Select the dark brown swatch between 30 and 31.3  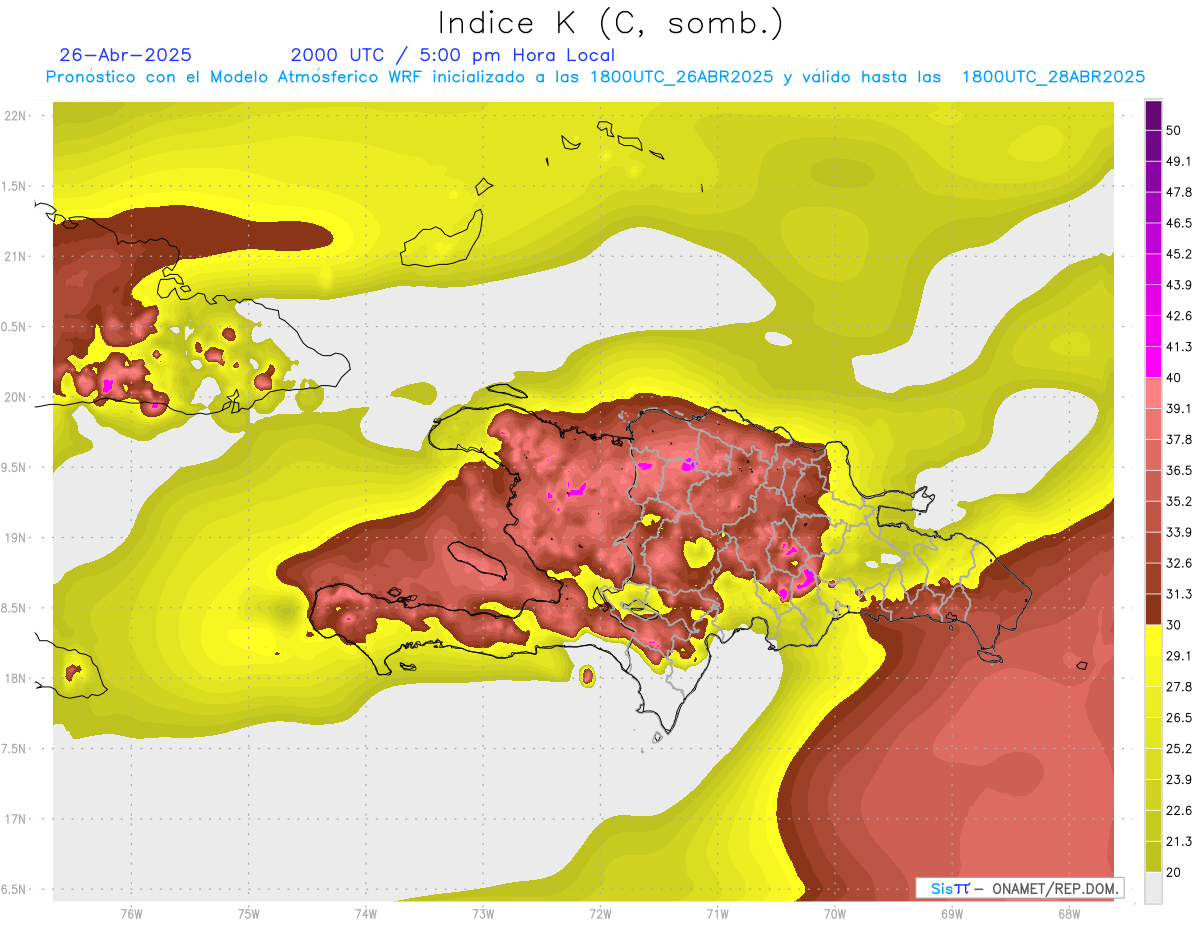pyautogui.click(x=1153, y=609)
